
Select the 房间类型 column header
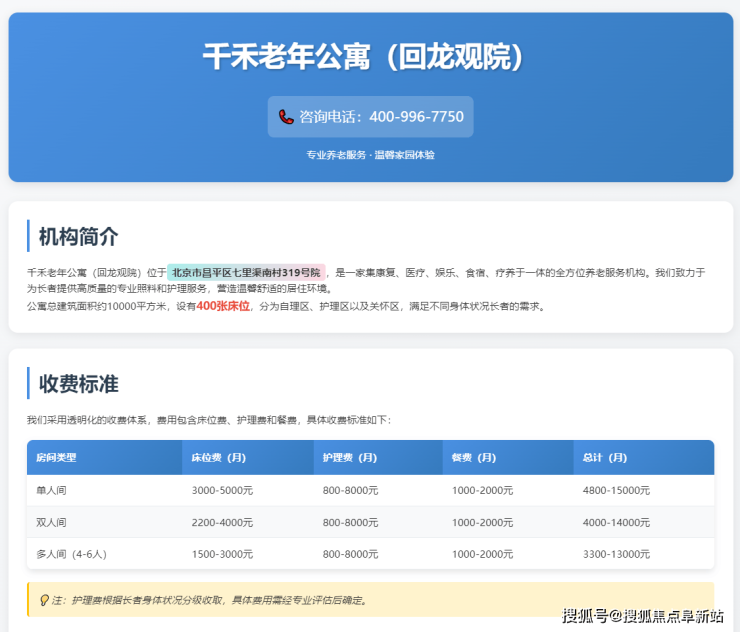pos(56,457)
